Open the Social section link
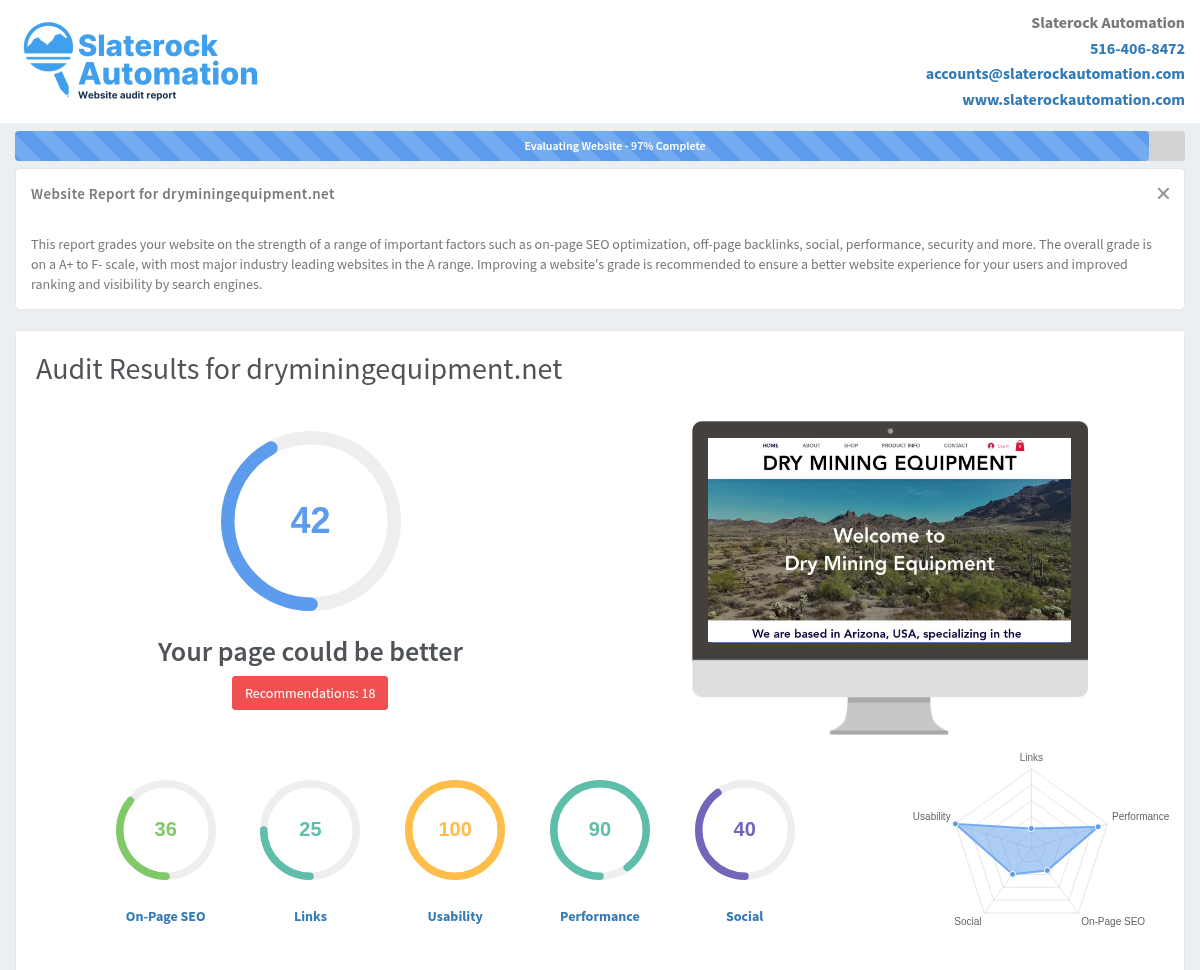This screenshot has height=970, width=1200. pyautogui.click(x=745, y=916)
